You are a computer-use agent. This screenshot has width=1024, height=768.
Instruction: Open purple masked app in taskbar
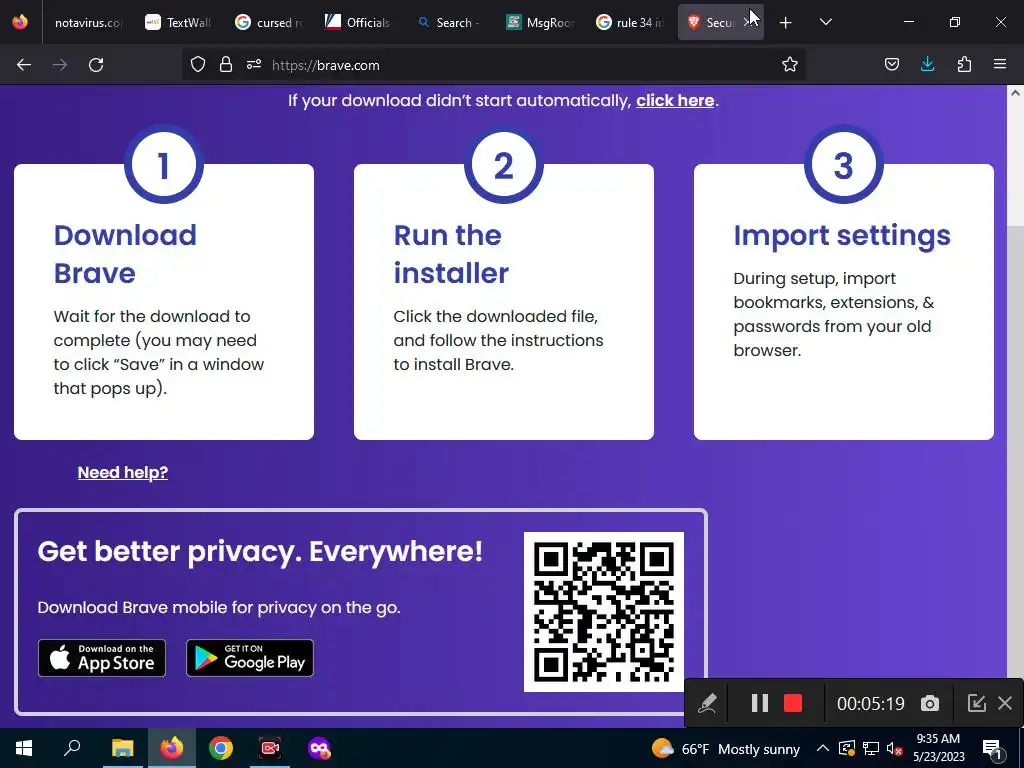319,748
